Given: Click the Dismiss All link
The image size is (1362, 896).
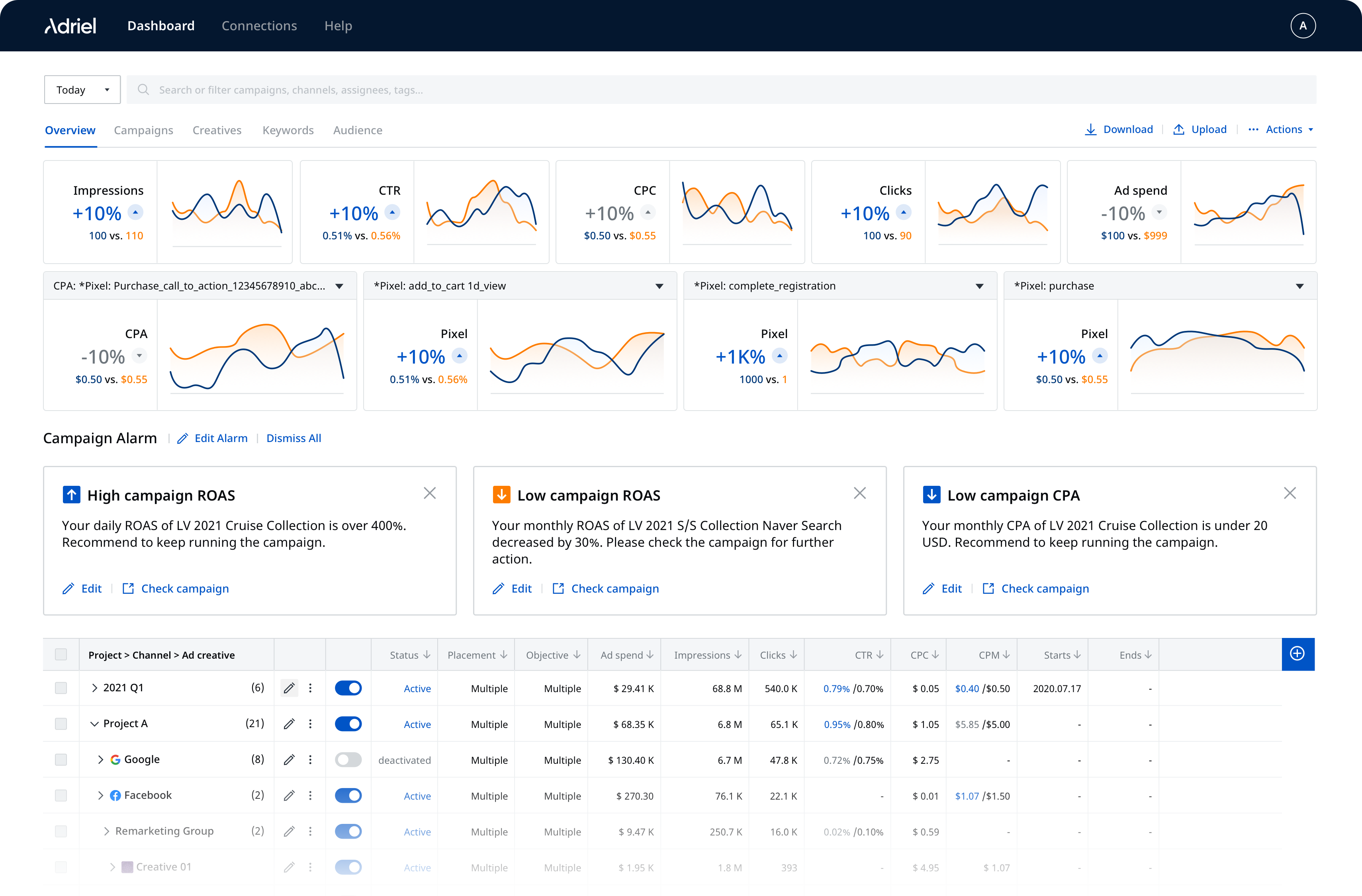Looking at the screenshot, I should [294, 438].
